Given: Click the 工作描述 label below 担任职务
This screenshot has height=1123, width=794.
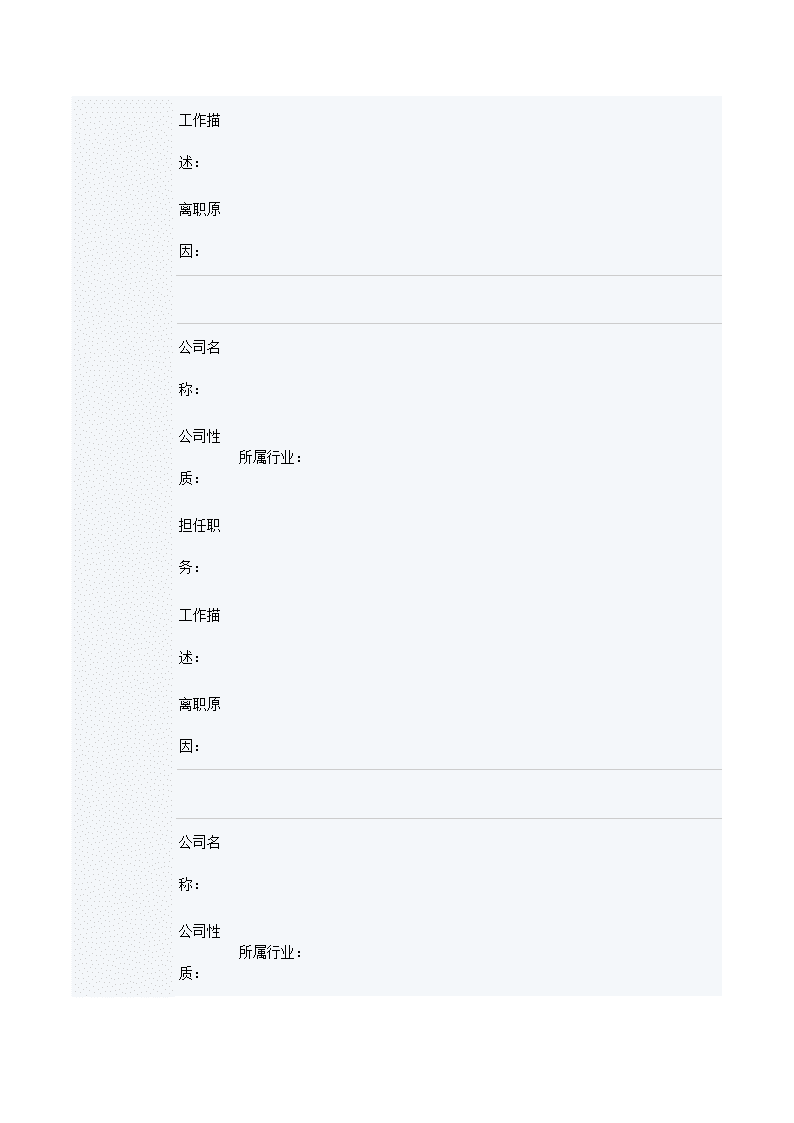Looking at the screenshot, I should (199, 636).
